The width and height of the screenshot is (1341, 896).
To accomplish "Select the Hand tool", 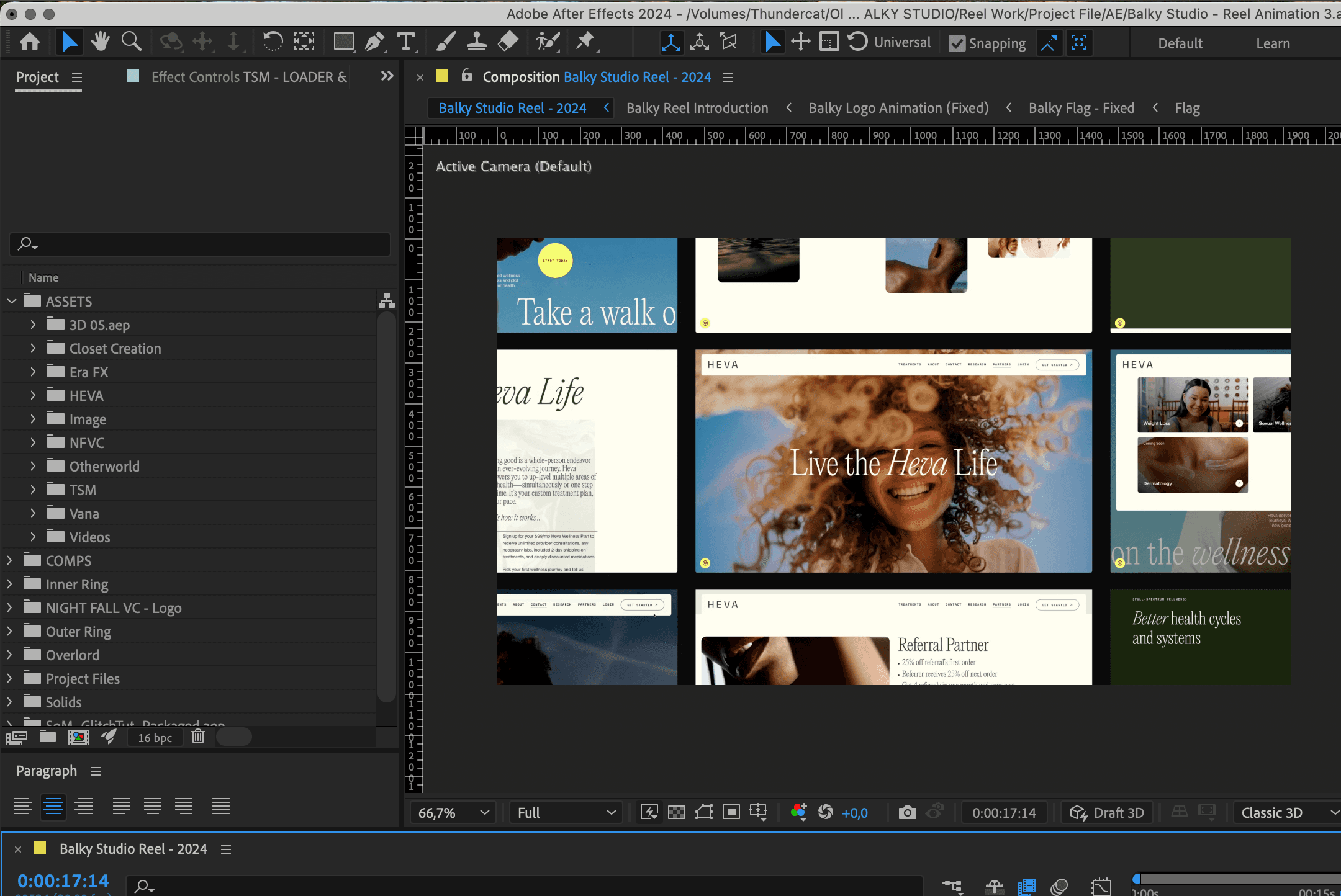I will click(100, 42).
